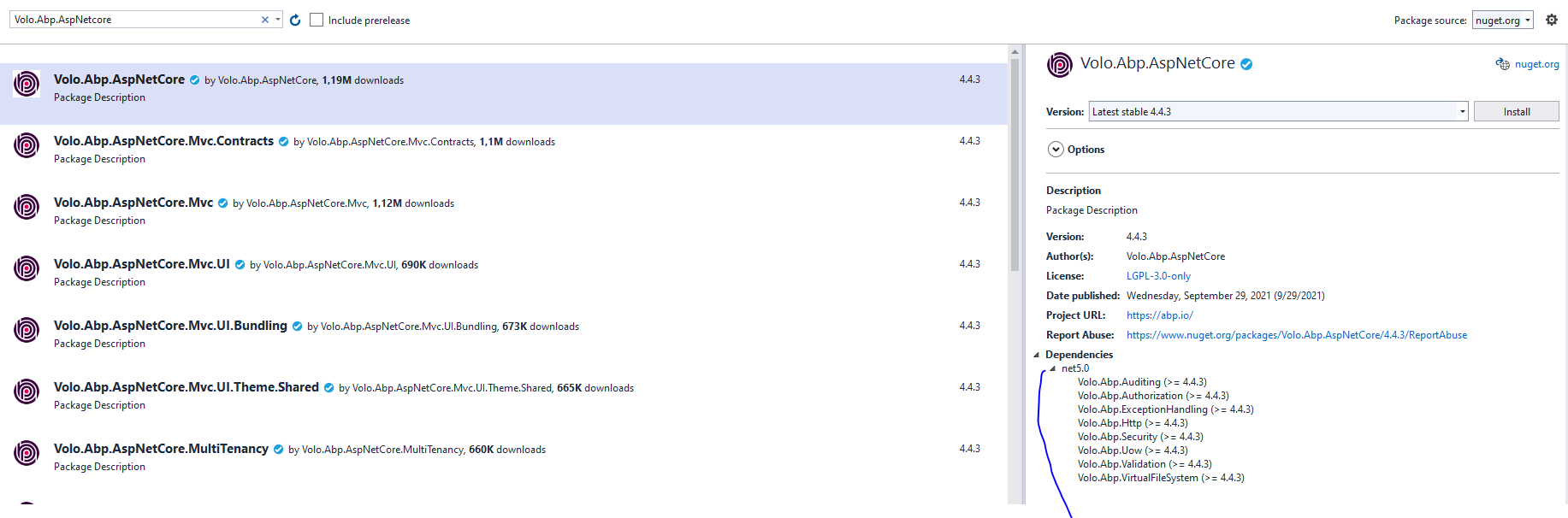Click the refresh icon next to search box
Image resolution: width=1568 pixels, height=518 pixels.
295,20
